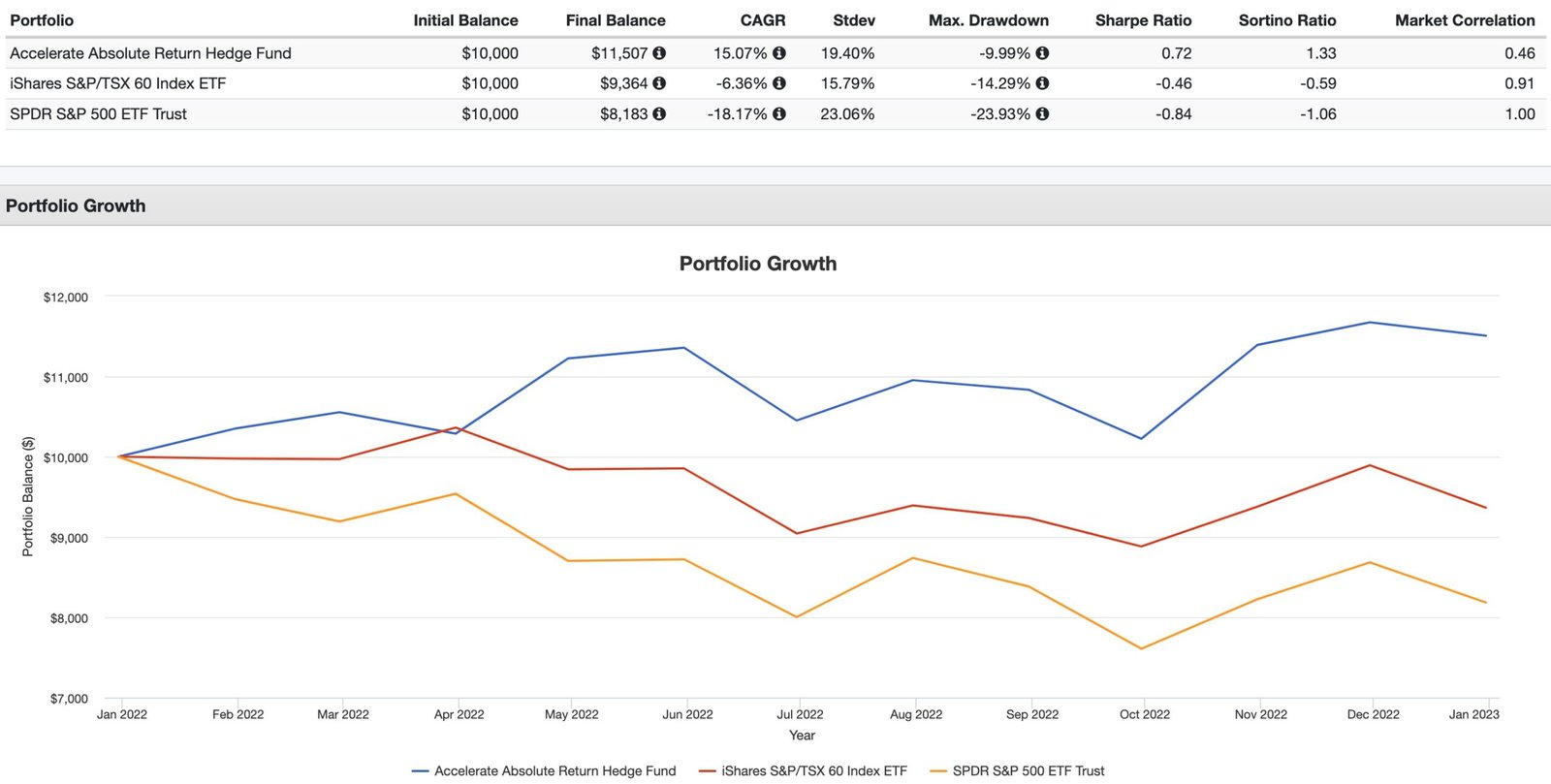The width and height of the screenshot is (1551, 784).
Task: Select Accelerate Absolute Return Hedge Fund table row name
Action: (x=150, y=53)
